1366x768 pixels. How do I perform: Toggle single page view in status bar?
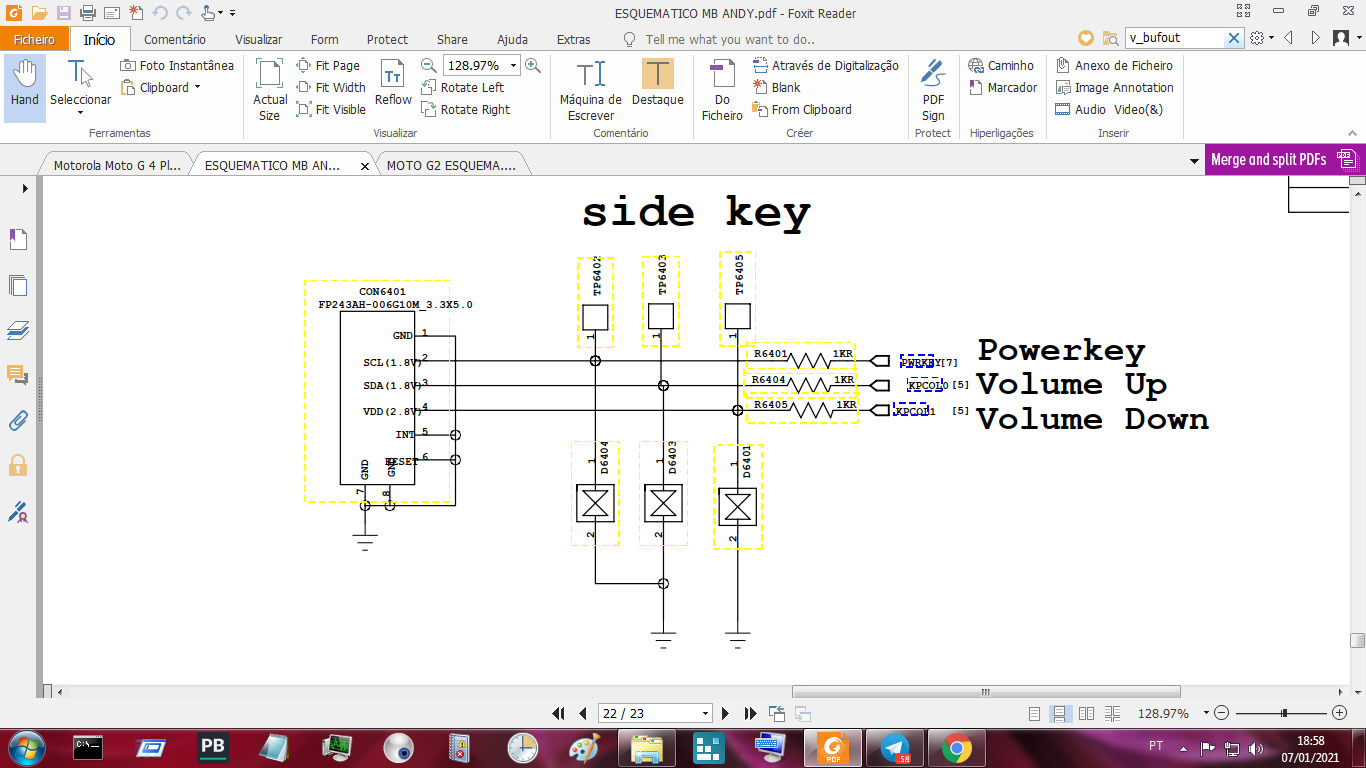click(x=1034, y=714)
